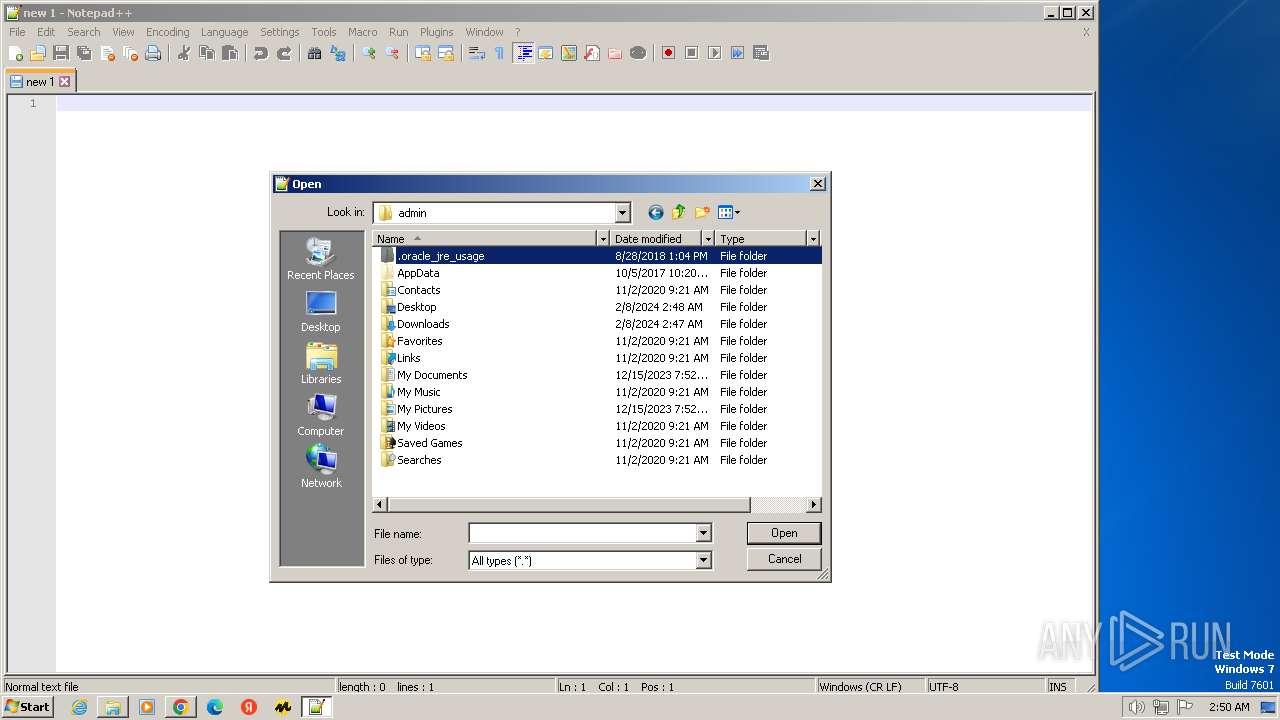This screenshot has width=1280, height=720.
Task: Click the New file toolbar icon
Action: 16,53
